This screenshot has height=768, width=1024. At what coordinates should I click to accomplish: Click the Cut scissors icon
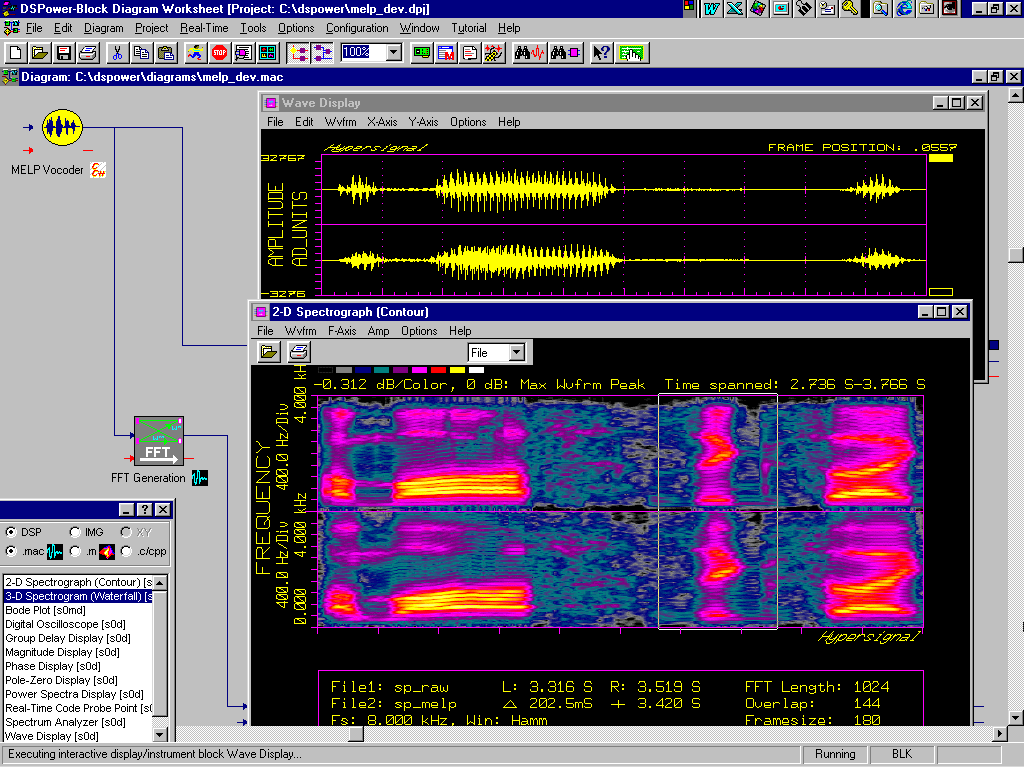(x=118, y=53)
